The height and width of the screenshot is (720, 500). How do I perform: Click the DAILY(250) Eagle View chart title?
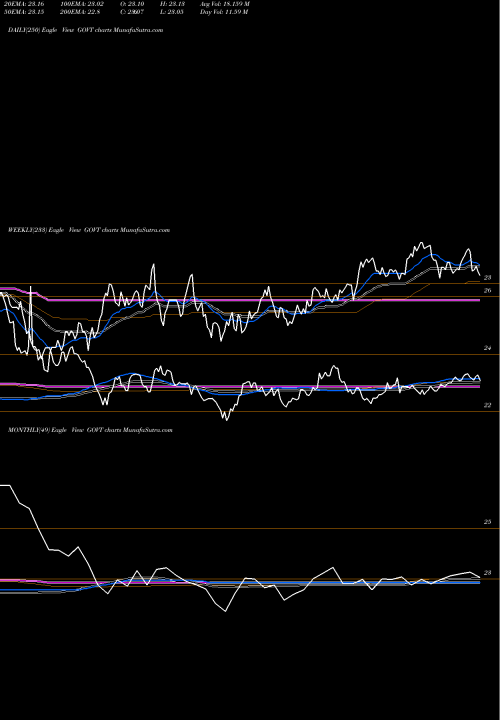click(x=85, y=30)
